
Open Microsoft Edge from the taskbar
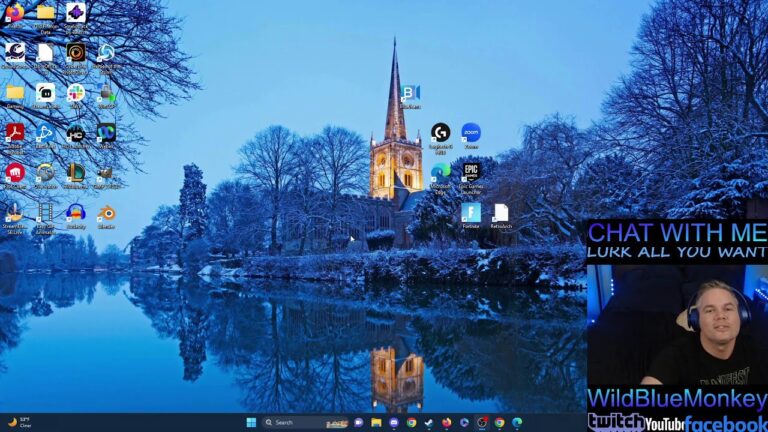coord(517,422)
